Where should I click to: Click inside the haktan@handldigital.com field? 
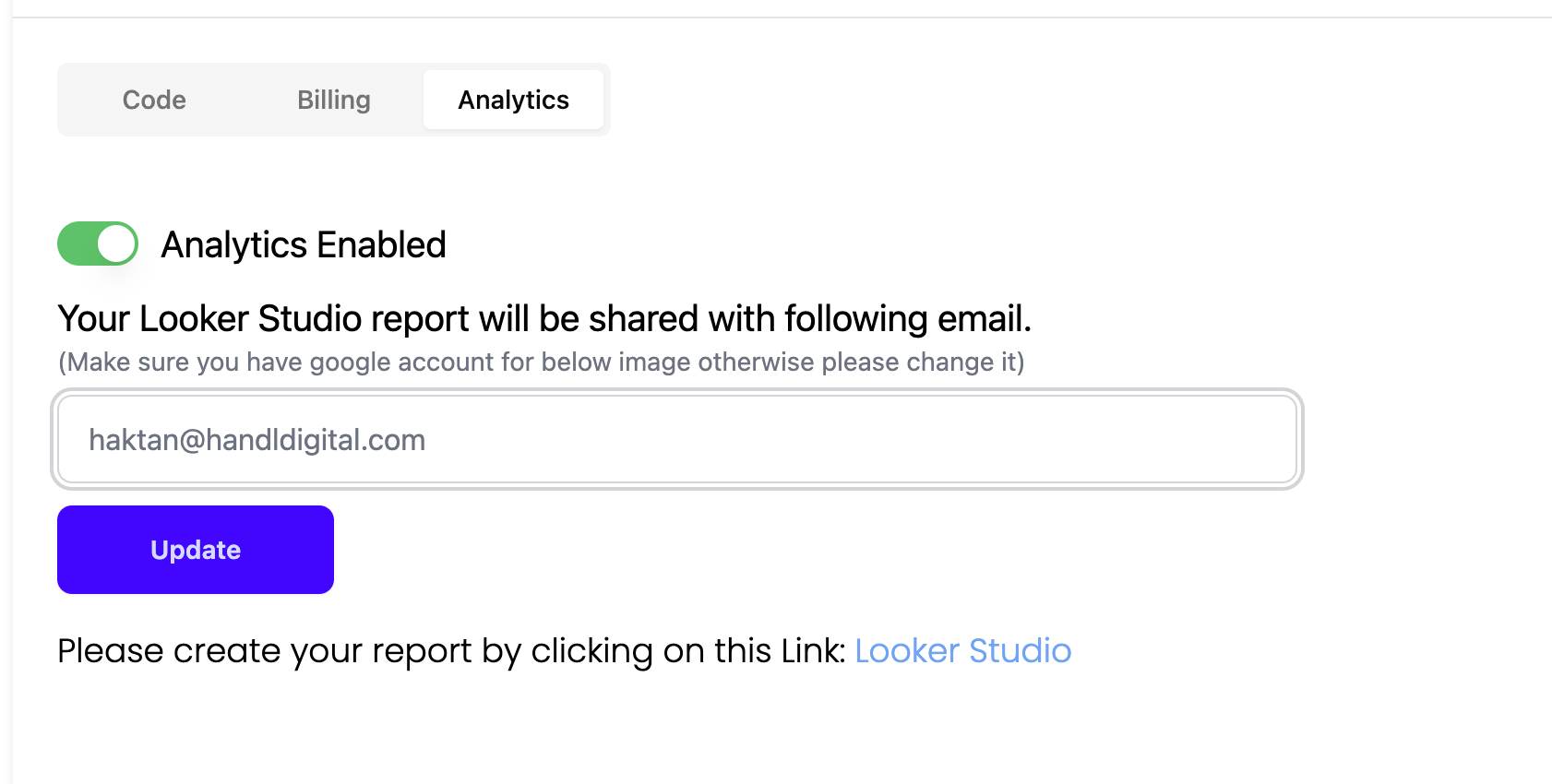point(677,439)
